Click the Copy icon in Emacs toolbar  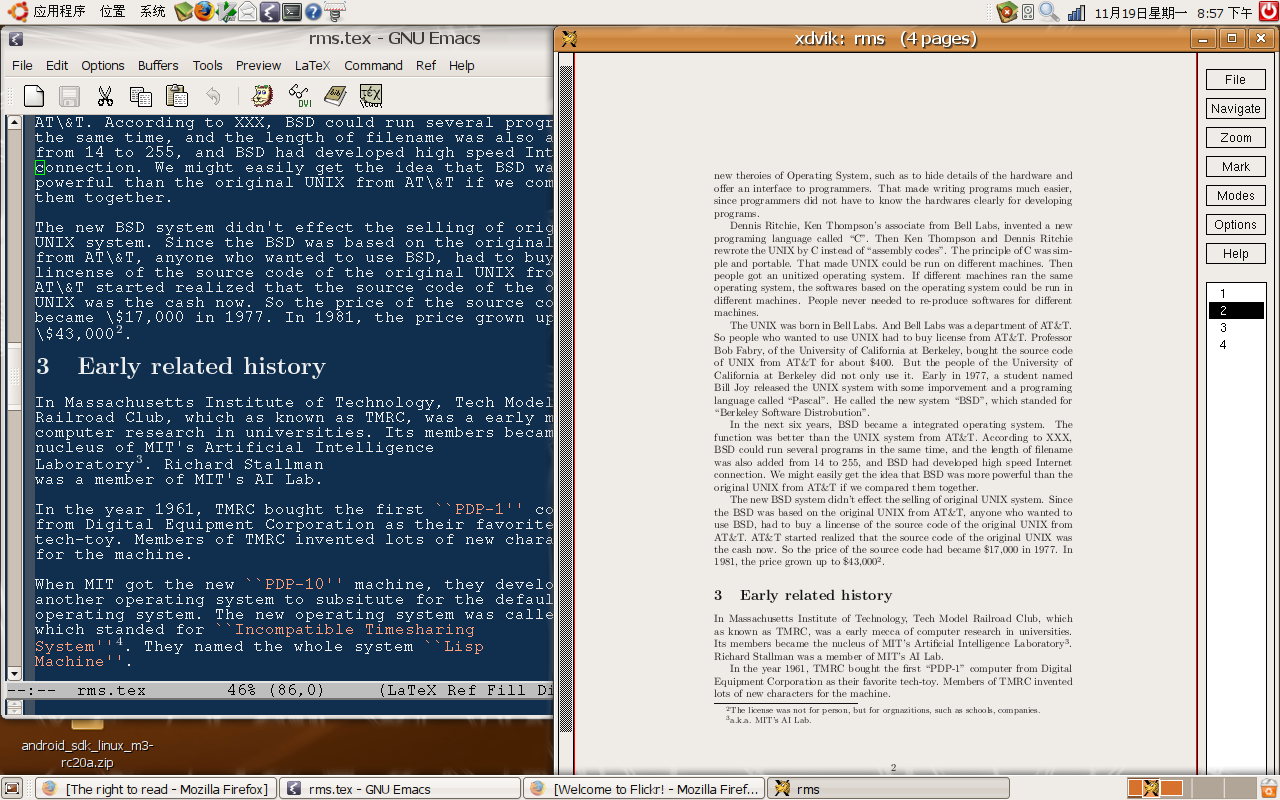click(x=141, y=96)
